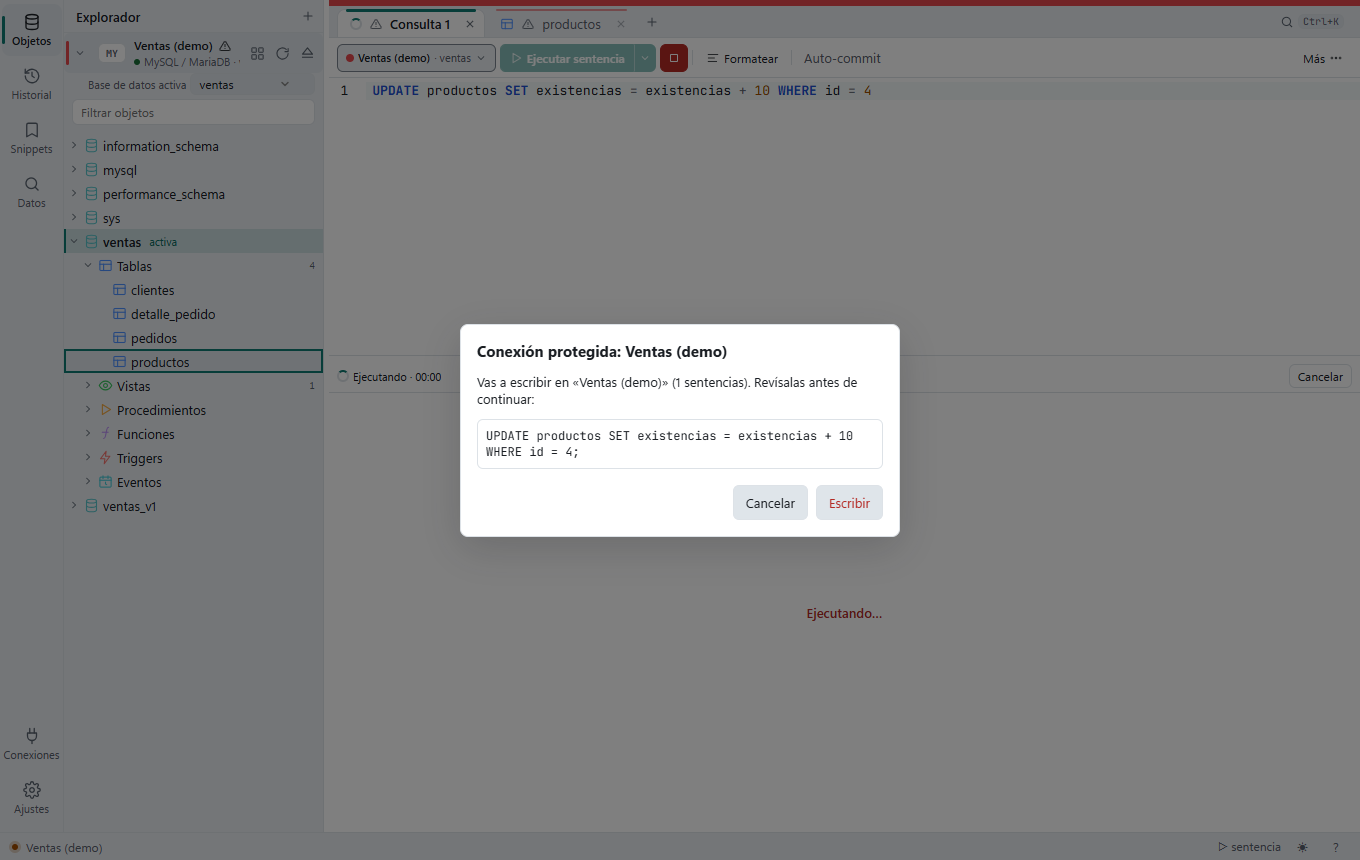Expand the performance_schema database

click(x=74, y=194)
